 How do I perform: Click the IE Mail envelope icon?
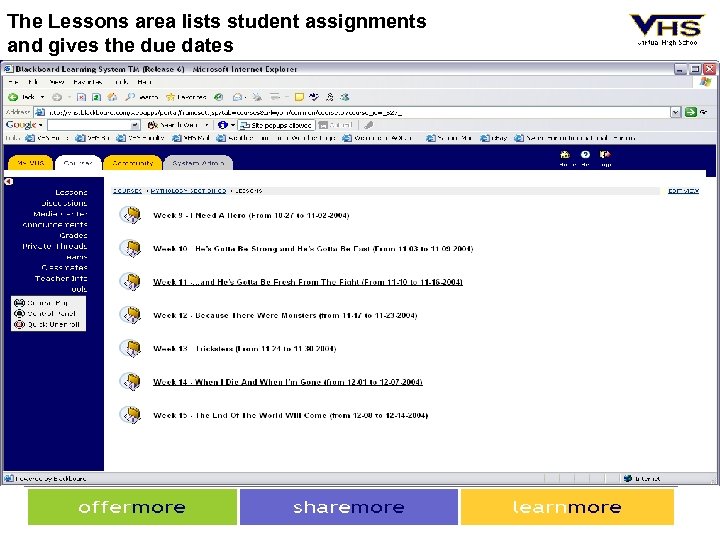(x=237, y=97)
